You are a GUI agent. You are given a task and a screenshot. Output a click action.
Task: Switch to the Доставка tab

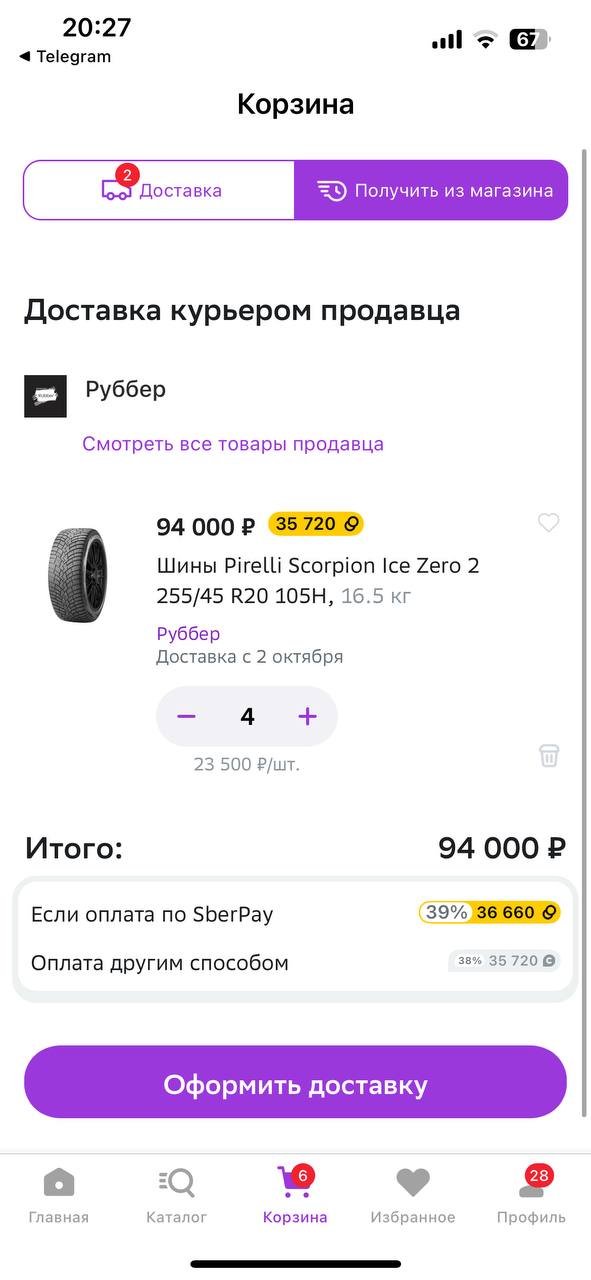(158, 190)
